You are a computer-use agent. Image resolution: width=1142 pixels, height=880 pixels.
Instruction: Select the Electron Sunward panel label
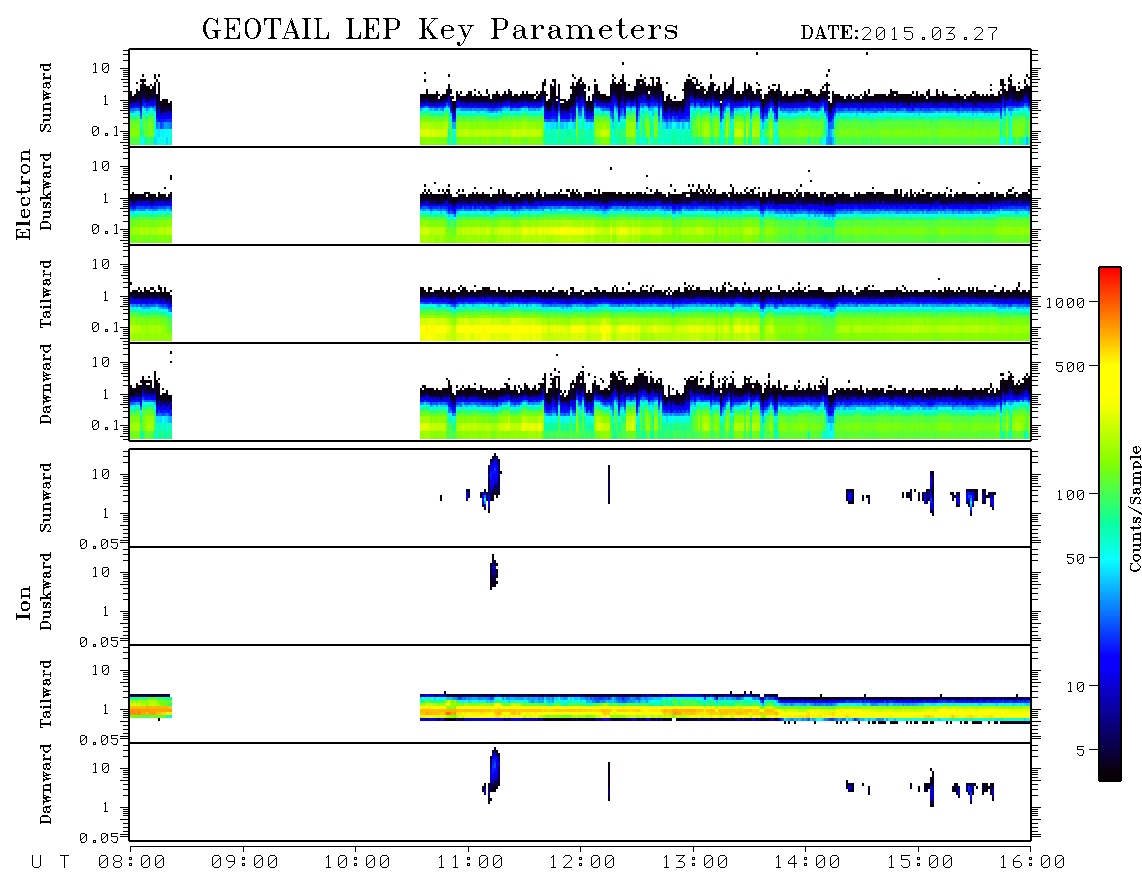pos(46,98)
